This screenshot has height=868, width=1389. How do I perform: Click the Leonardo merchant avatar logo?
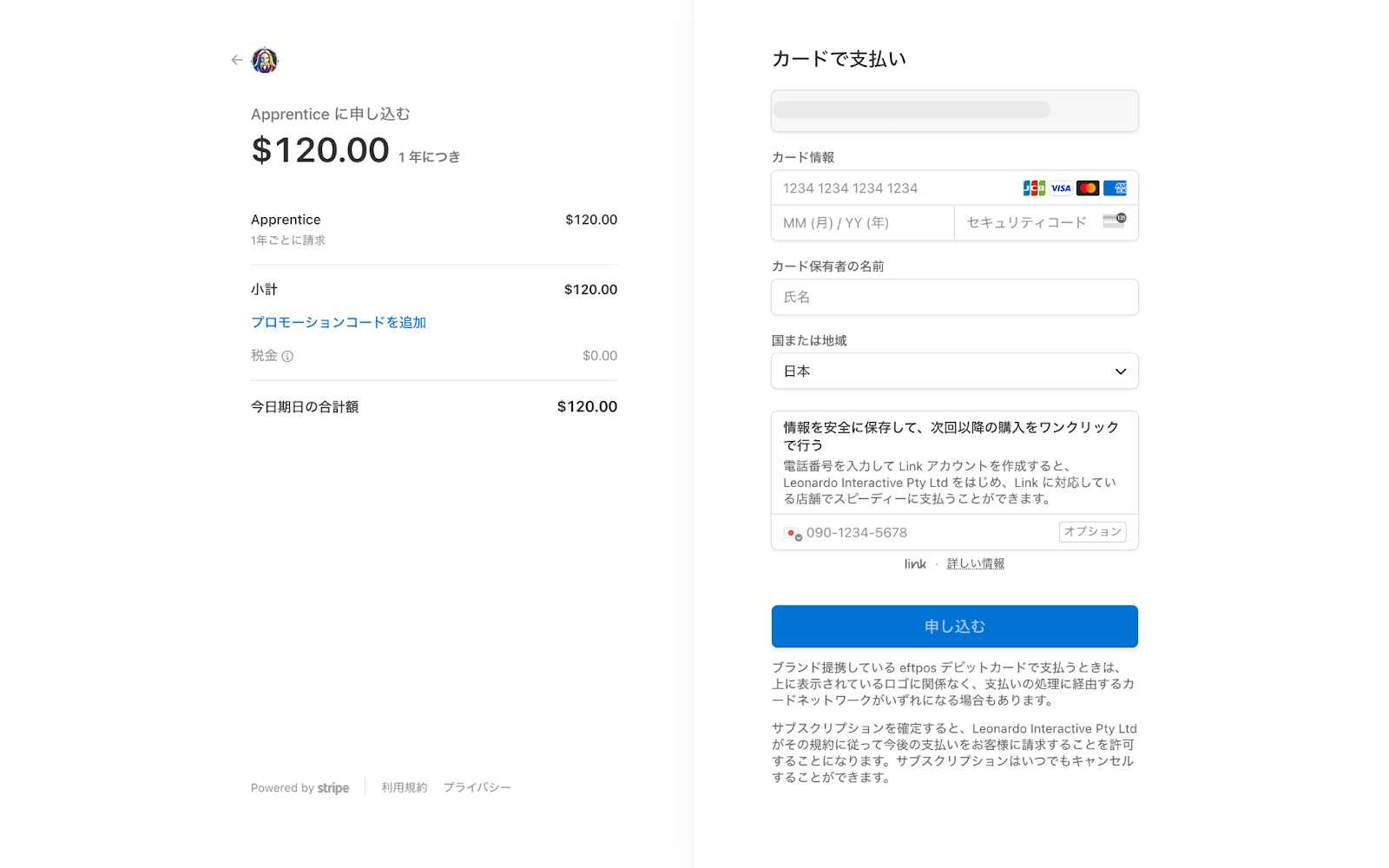click(265, 60)
